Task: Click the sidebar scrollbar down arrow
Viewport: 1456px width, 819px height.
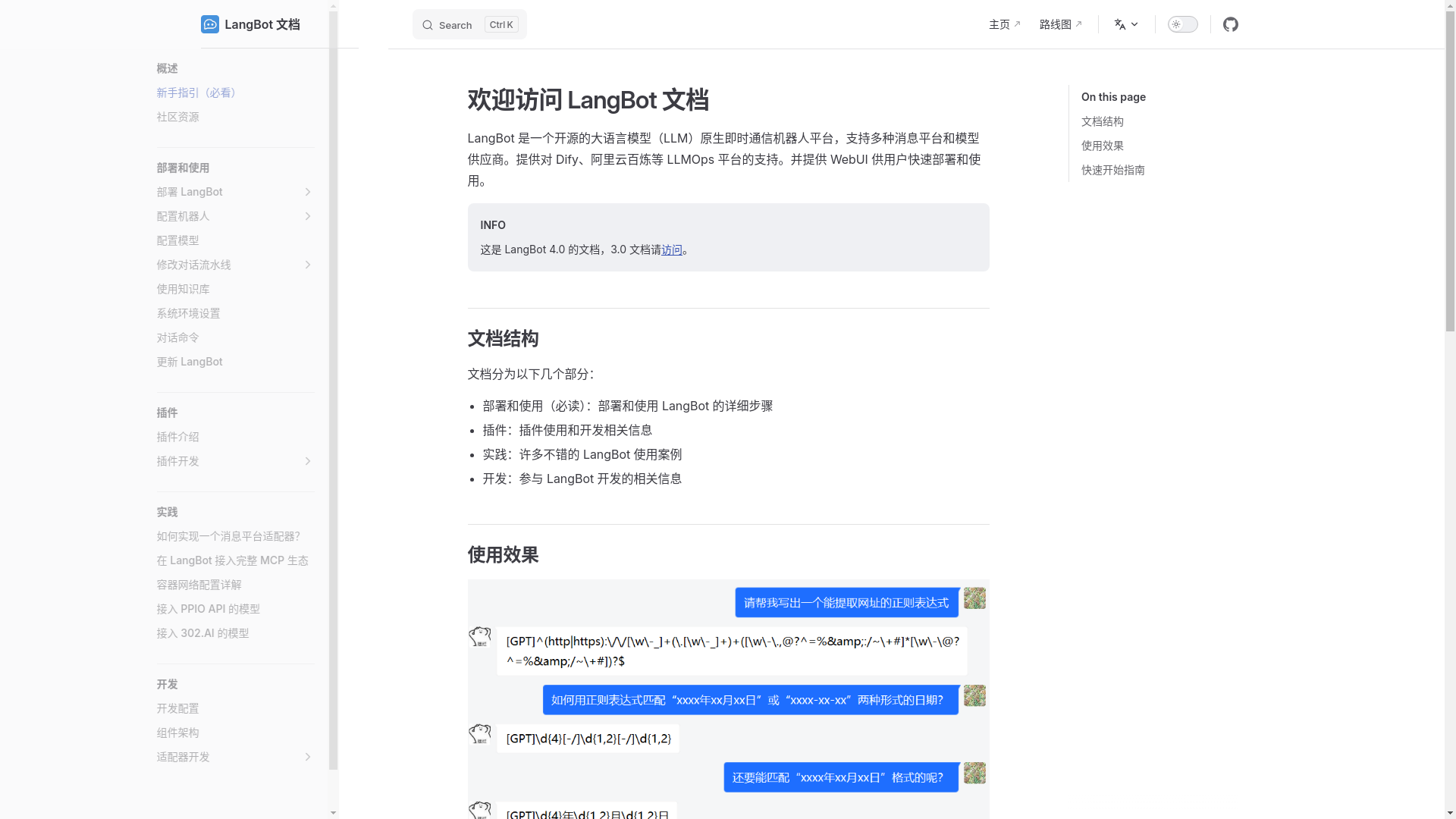Action: [334, 812]
